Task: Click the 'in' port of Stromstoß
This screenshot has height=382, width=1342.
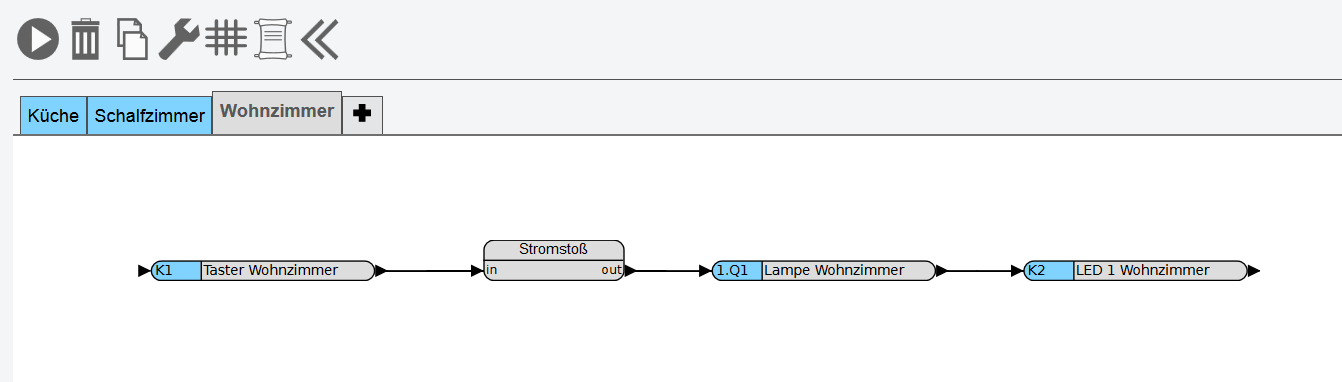Action: pos(492,270)
